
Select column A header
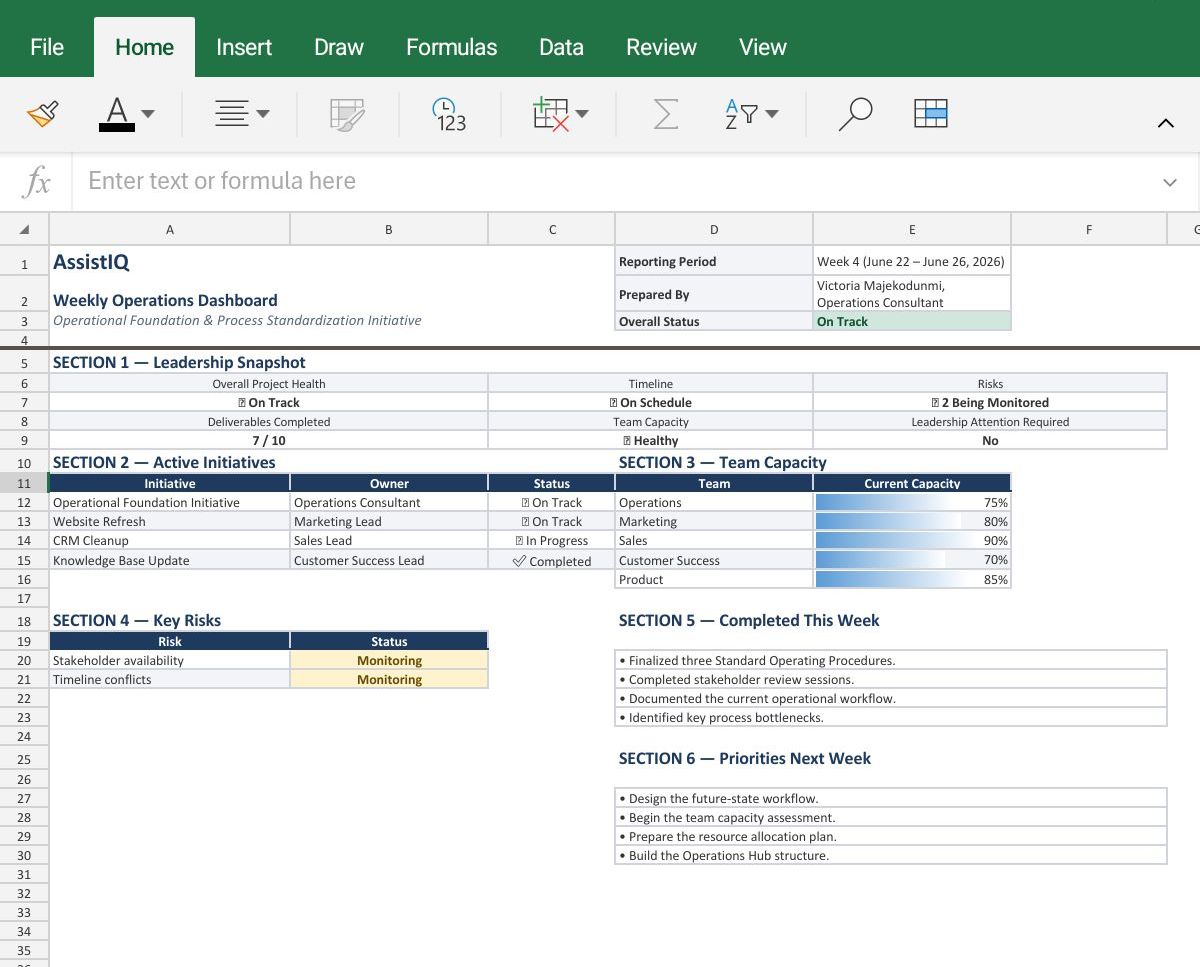169,229
